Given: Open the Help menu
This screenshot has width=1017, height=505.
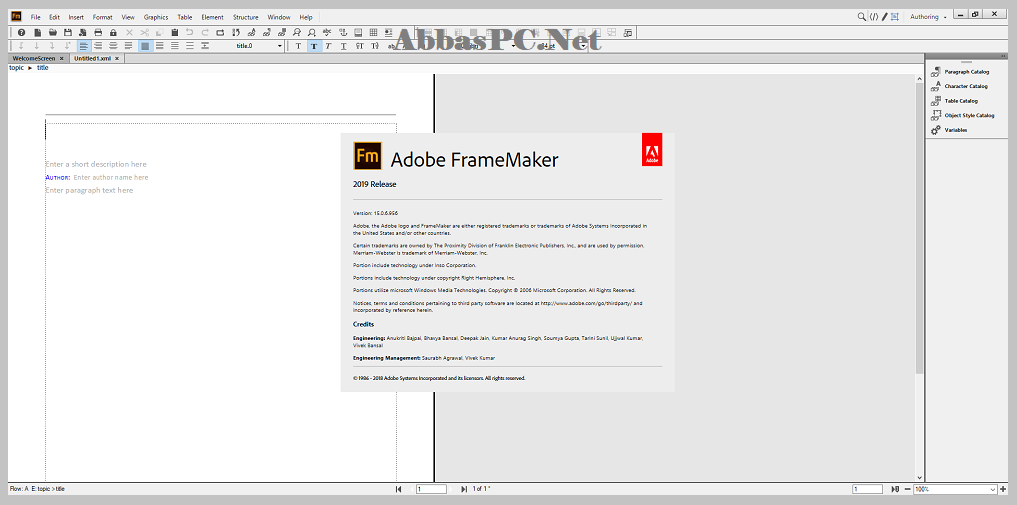Looking at the screenshot, I should pyautogui.click(x=305, y=17).
